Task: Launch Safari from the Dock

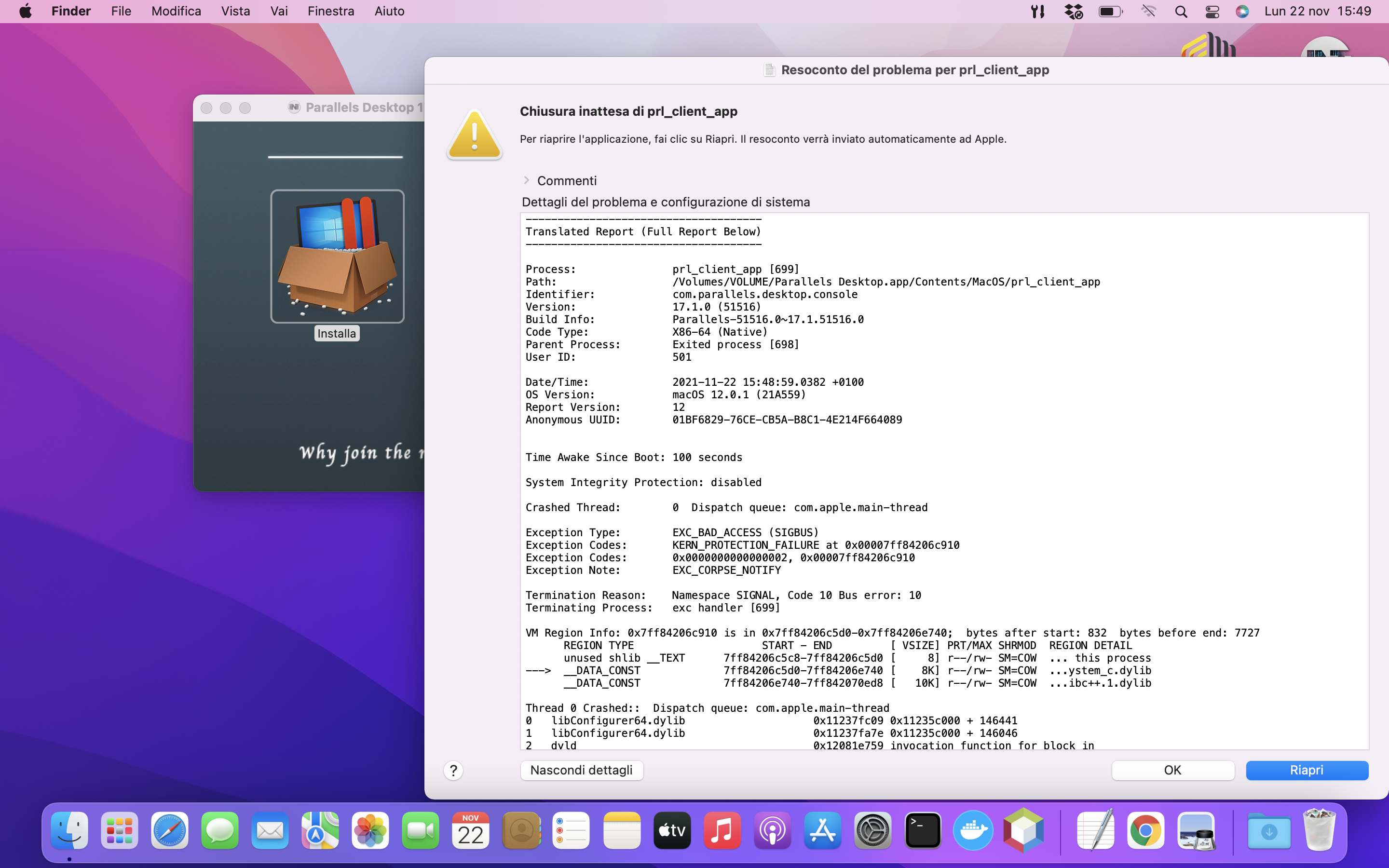Action: 169,830
